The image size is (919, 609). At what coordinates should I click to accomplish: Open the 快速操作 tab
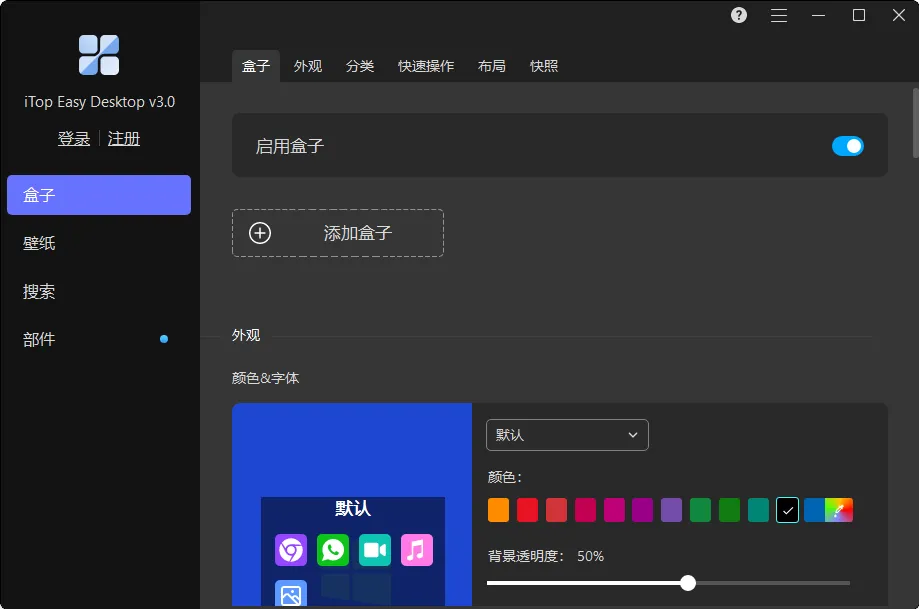426,66
